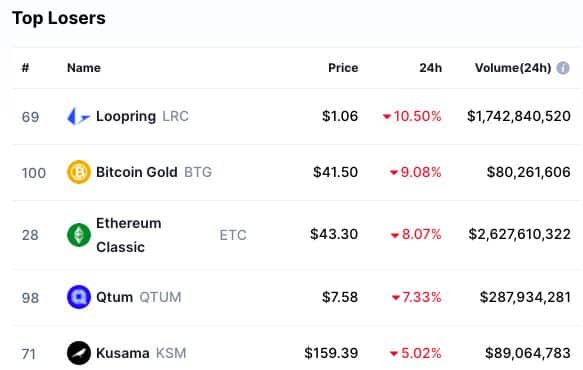Click the black Kusama logo icon
The width and height of the screenshot is (583, 370).
(x=78, y=353)
